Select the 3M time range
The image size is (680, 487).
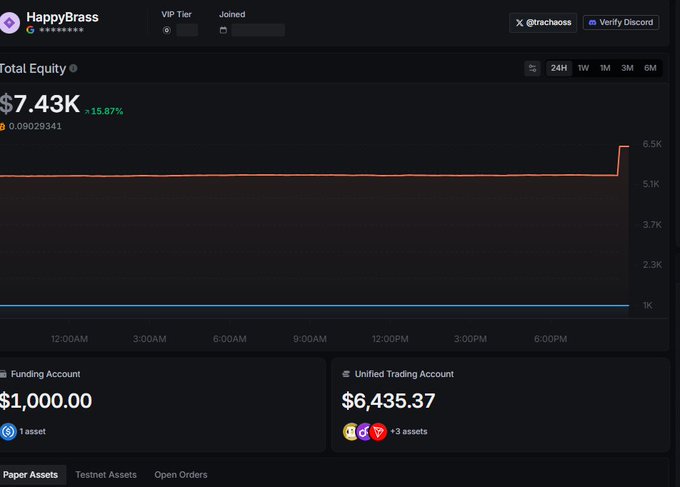(627, 68)
